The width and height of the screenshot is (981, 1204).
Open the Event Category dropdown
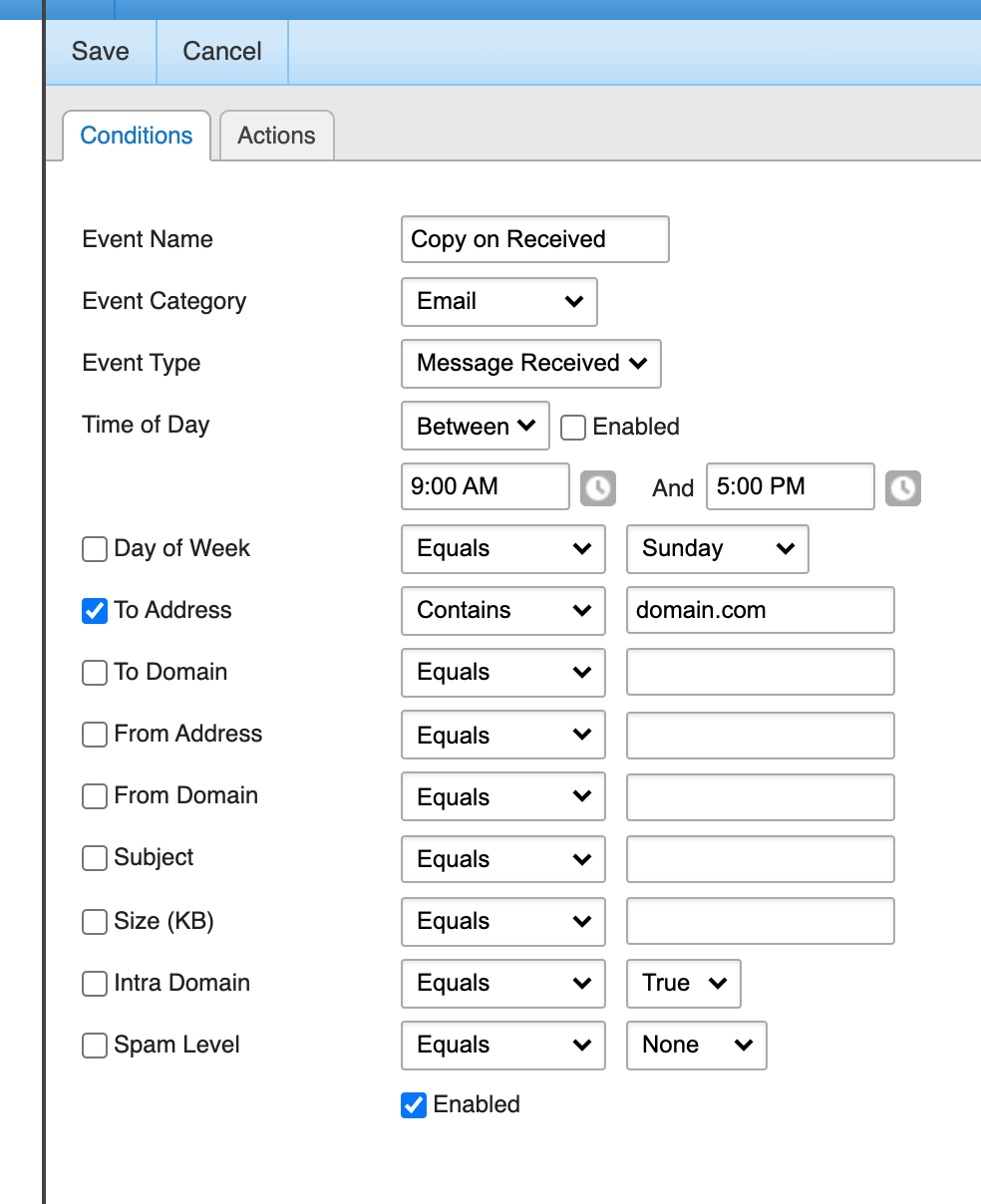498,302
